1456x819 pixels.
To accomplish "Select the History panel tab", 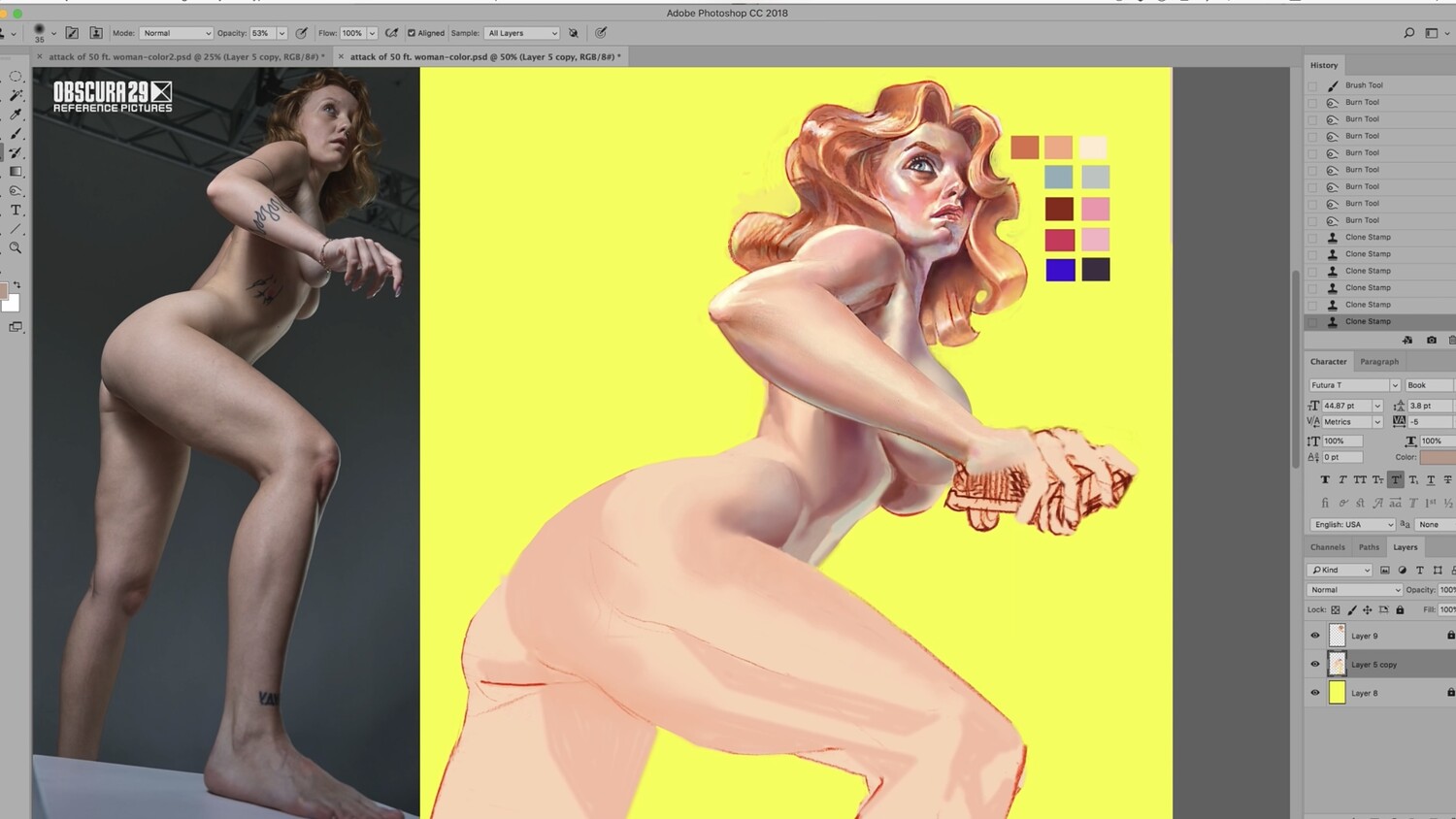I will point(1324,65).
